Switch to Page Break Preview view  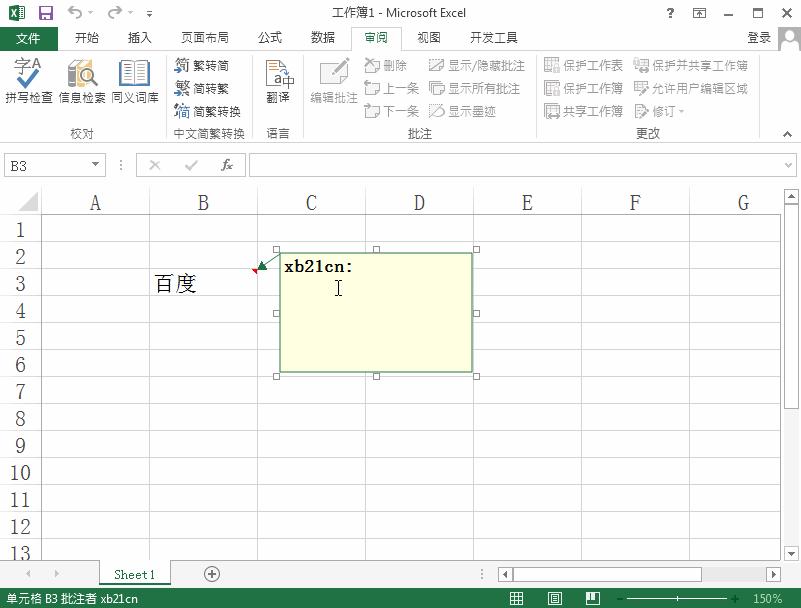click(x=593, y=598)
